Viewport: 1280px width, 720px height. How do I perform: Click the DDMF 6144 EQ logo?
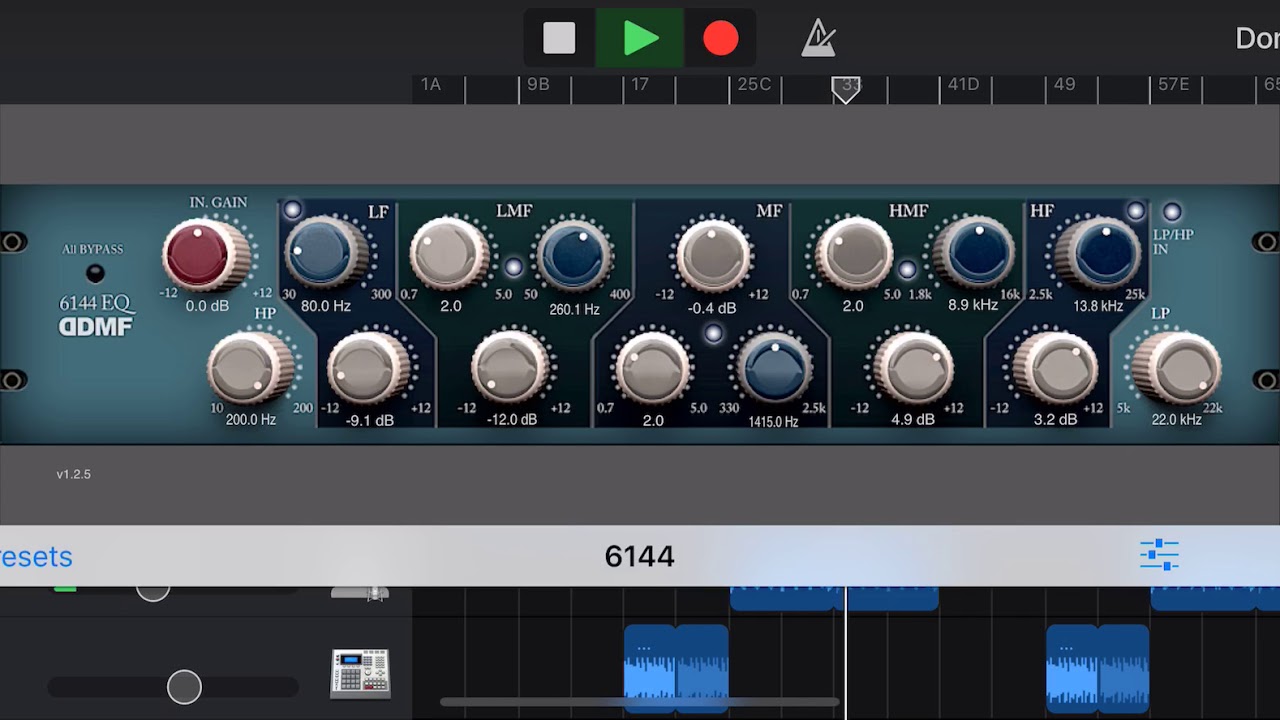95,315
